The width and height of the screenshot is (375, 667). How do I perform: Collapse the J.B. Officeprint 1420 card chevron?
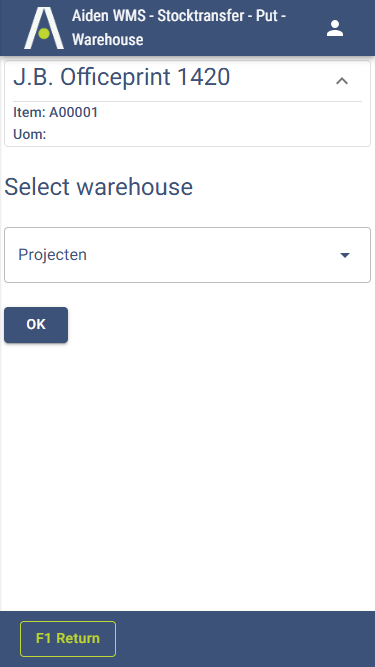342,81
